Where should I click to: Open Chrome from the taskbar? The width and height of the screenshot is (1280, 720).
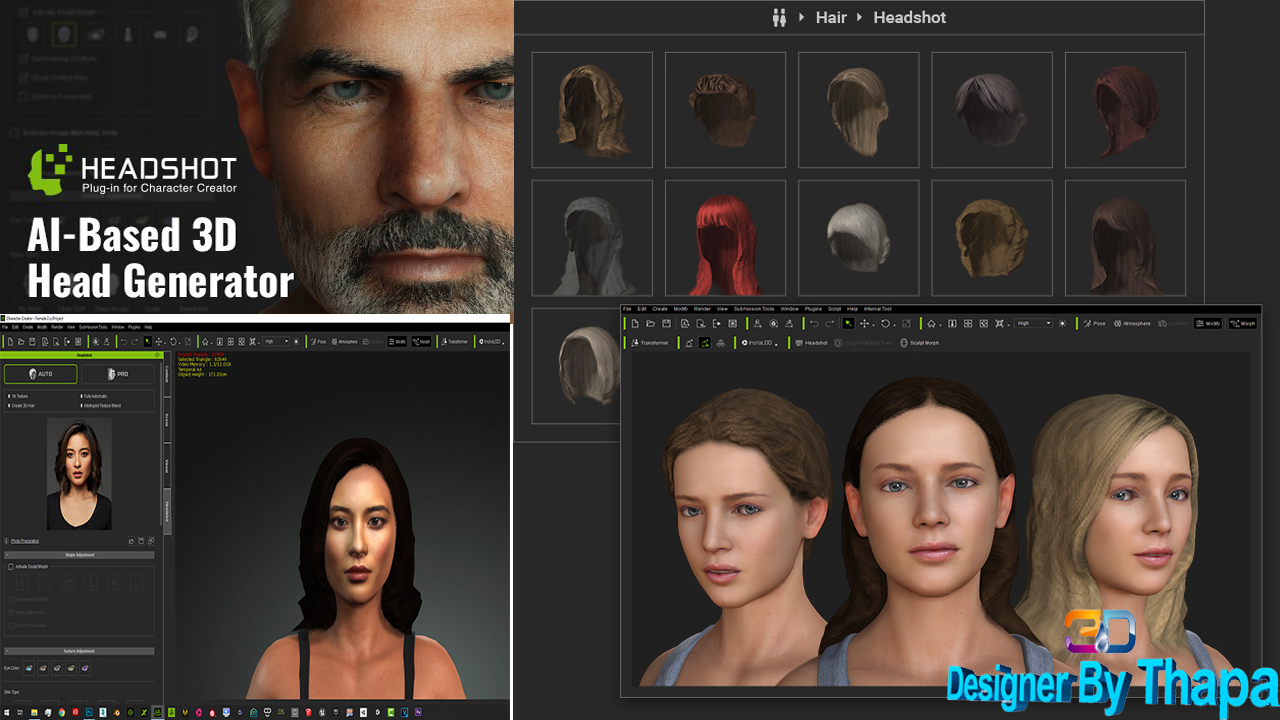click(x=62, y=712)
